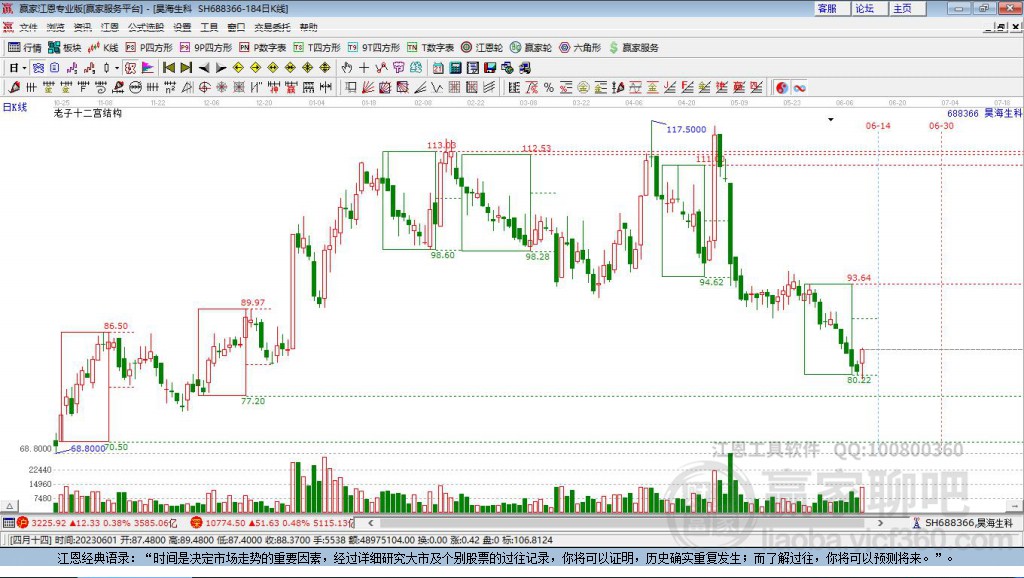Click the black left arrow icon
This screenshot has height=578, width=1024.
point(204,68)
